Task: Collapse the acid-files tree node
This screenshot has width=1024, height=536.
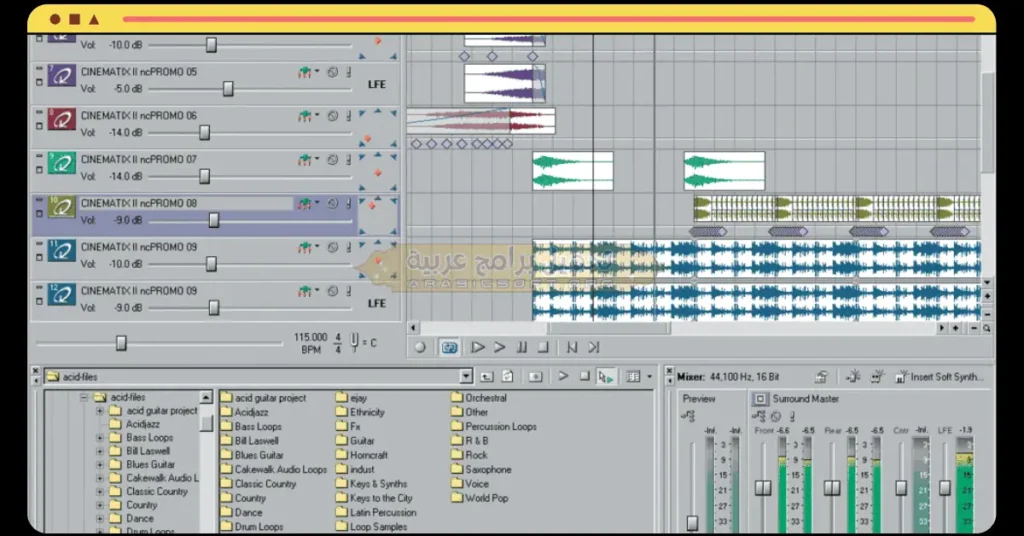Action: point(84,397)
